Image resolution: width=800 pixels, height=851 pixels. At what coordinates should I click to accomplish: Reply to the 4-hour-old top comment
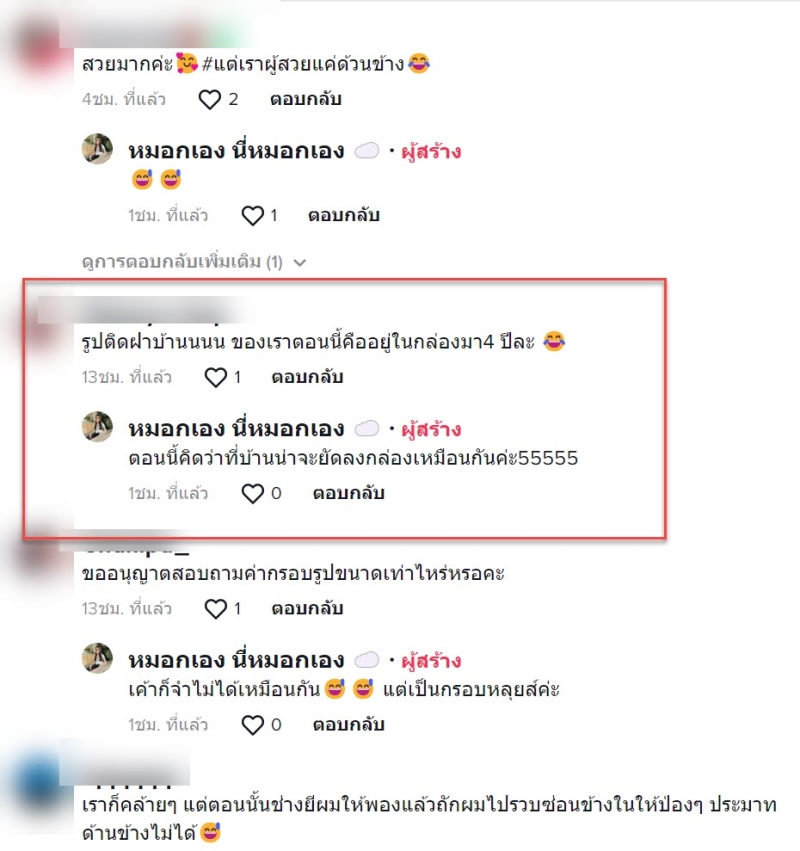(x=306, y=99)
